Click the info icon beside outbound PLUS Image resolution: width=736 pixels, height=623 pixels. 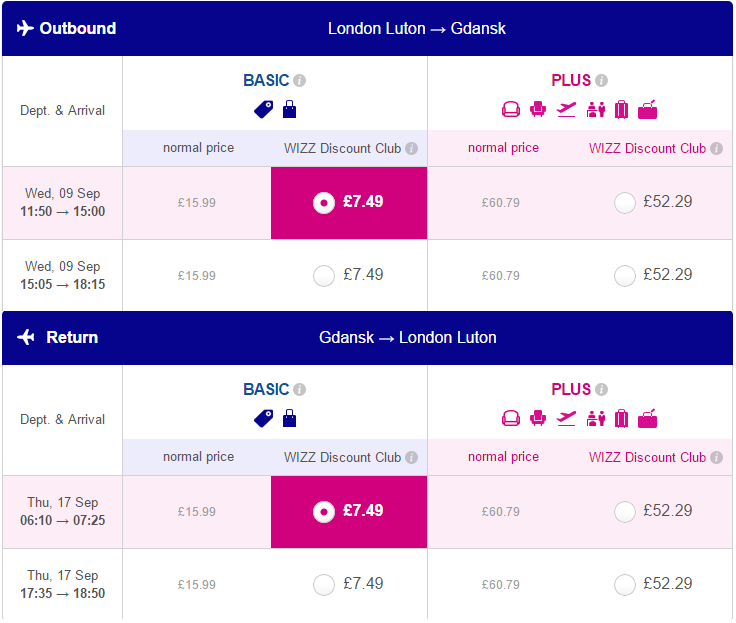coord(601,81)
